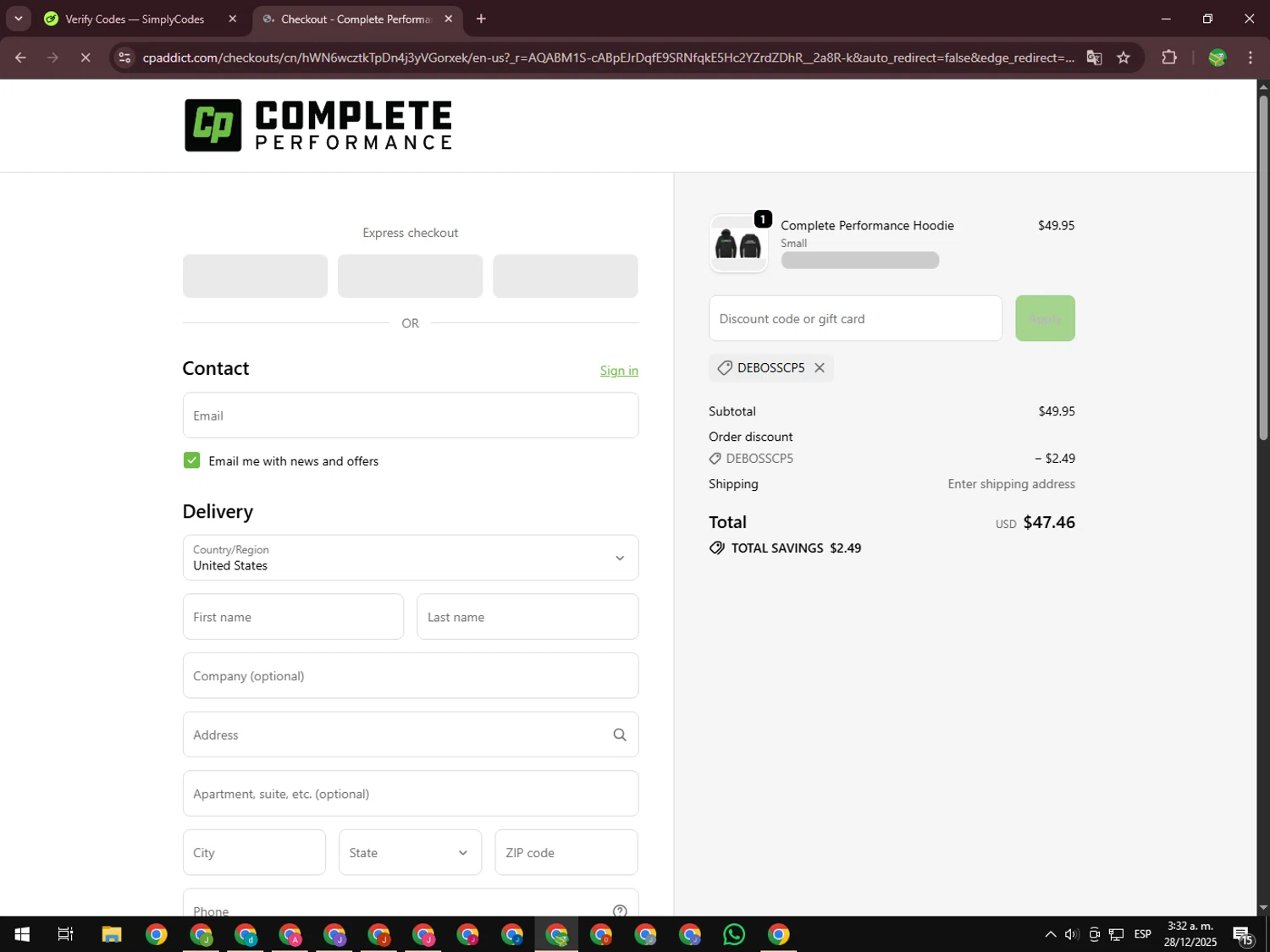Click the page vertical scrollbar
Screen dimensions: 1270x952
(1263, 267)
